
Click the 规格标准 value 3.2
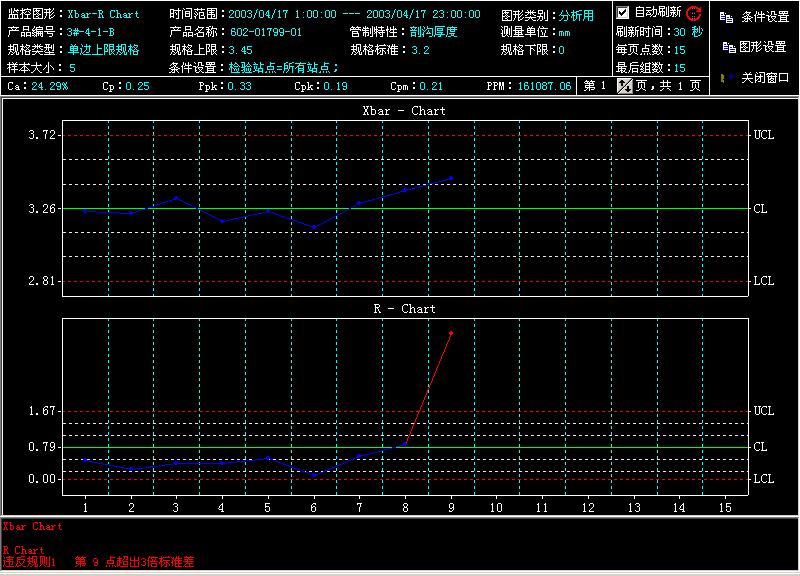click(420, 50)
